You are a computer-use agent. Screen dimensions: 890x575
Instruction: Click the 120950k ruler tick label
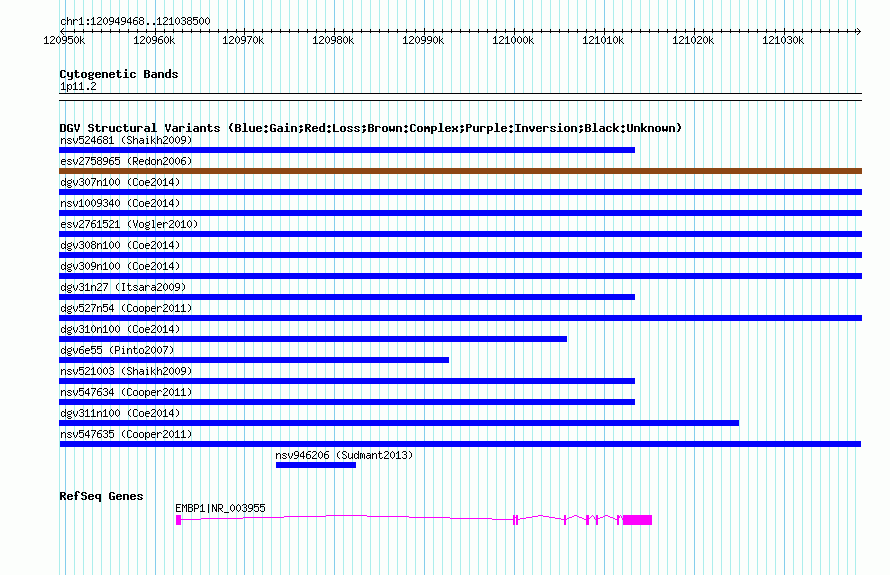[64, 40]
